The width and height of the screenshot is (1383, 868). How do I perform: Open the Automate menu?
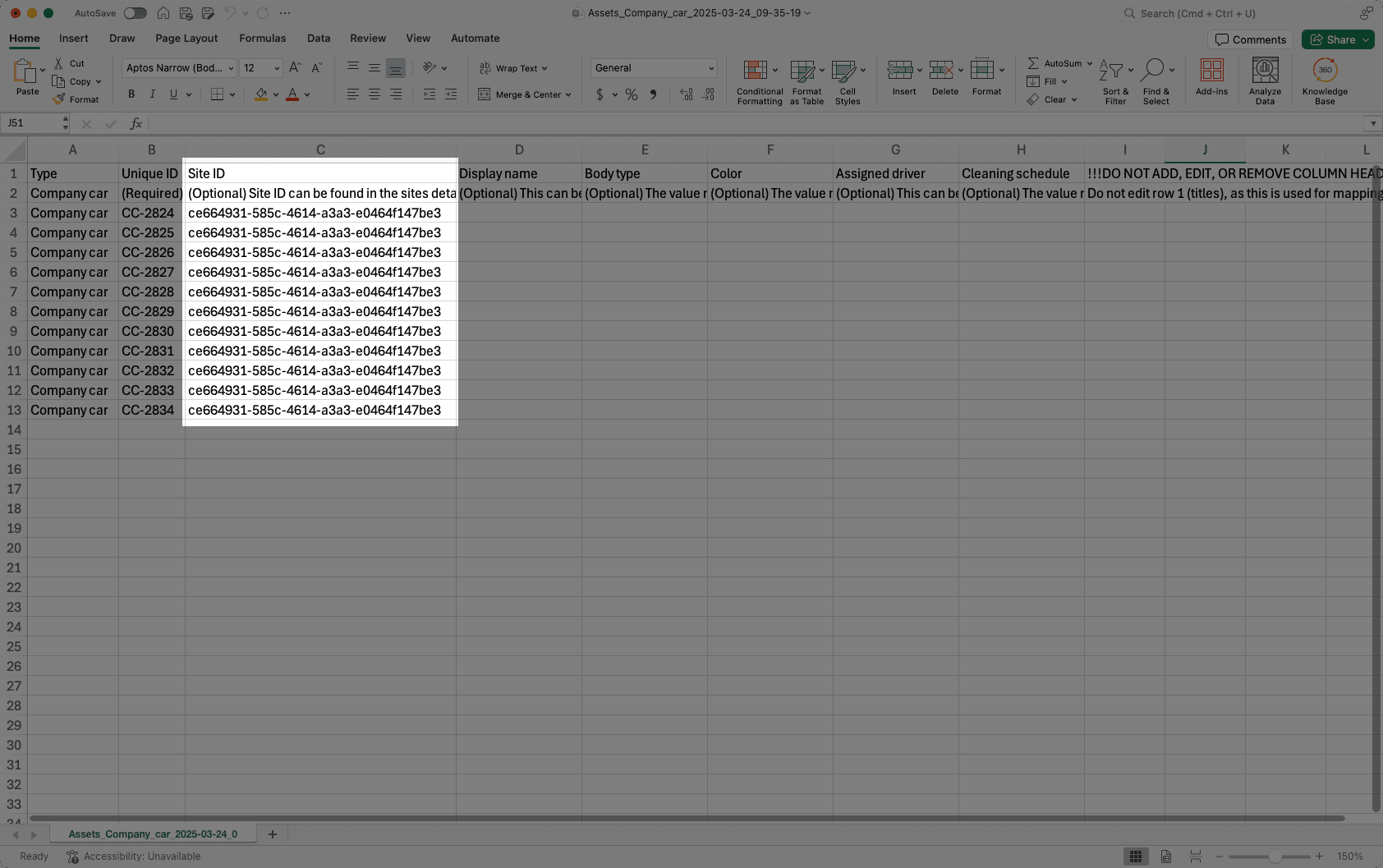[475, 38]
